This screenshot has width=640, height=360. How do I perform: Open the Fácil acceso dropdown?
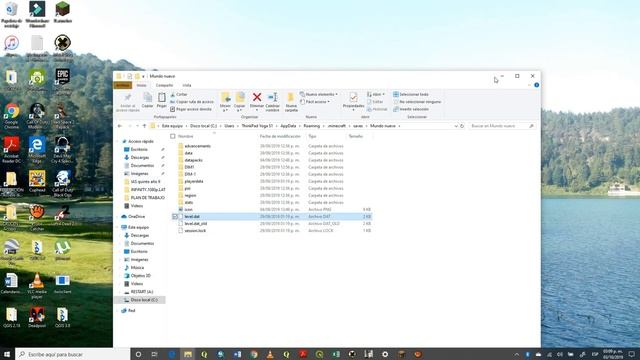pyautogui.click(x=315, y=102)
